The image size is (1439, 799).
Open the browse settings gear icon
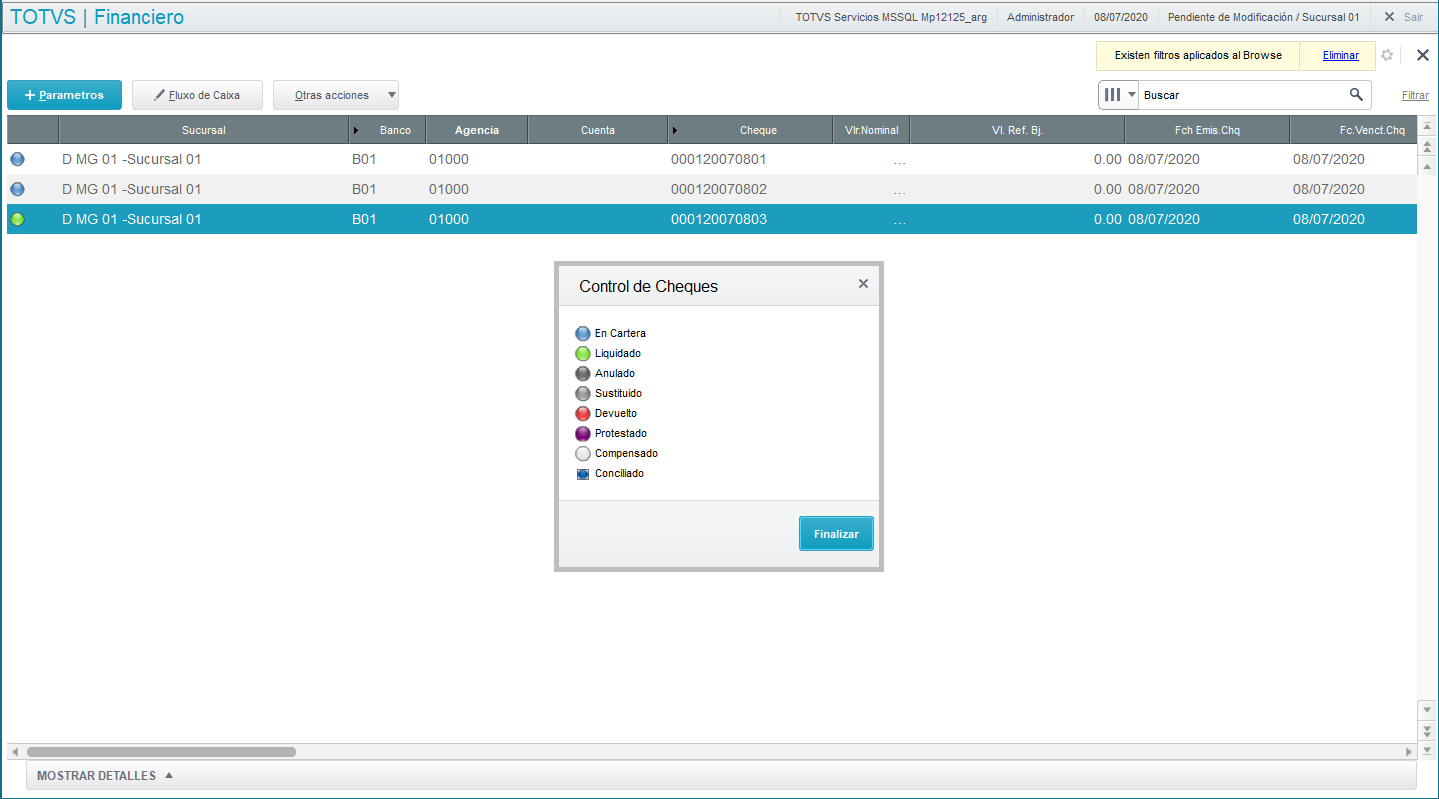[x=1387, y=55]
